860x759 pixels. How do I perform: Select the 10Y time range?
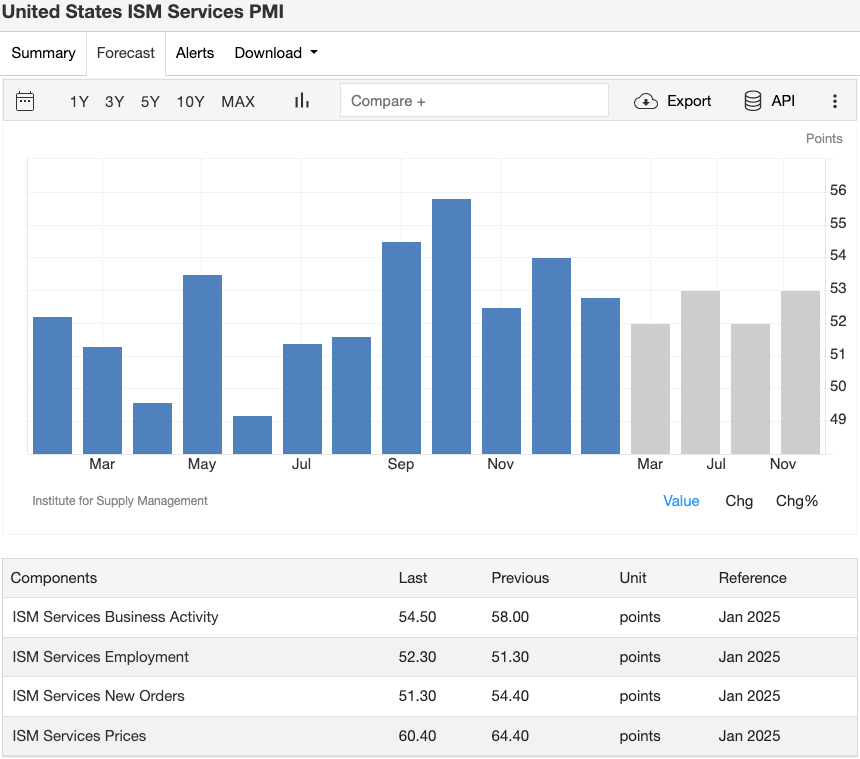click(190, 101)
